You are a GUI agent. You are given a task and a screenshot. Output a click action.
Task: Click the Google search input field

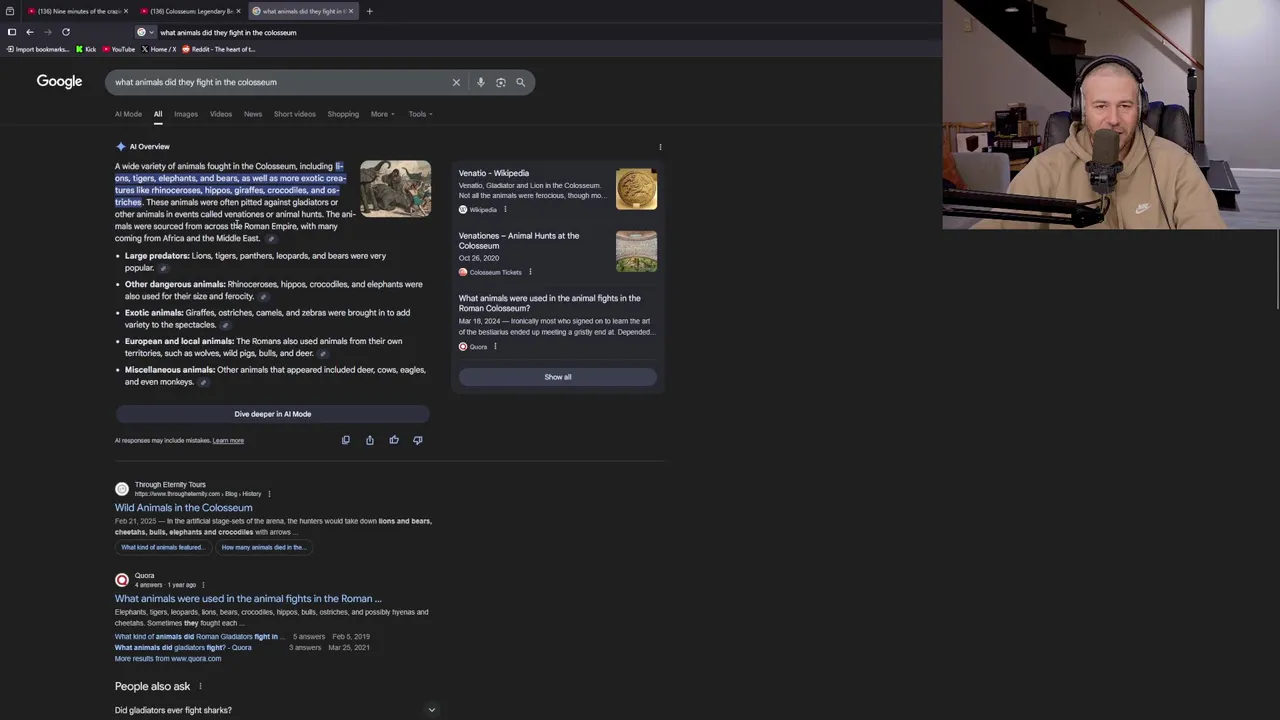278,82
